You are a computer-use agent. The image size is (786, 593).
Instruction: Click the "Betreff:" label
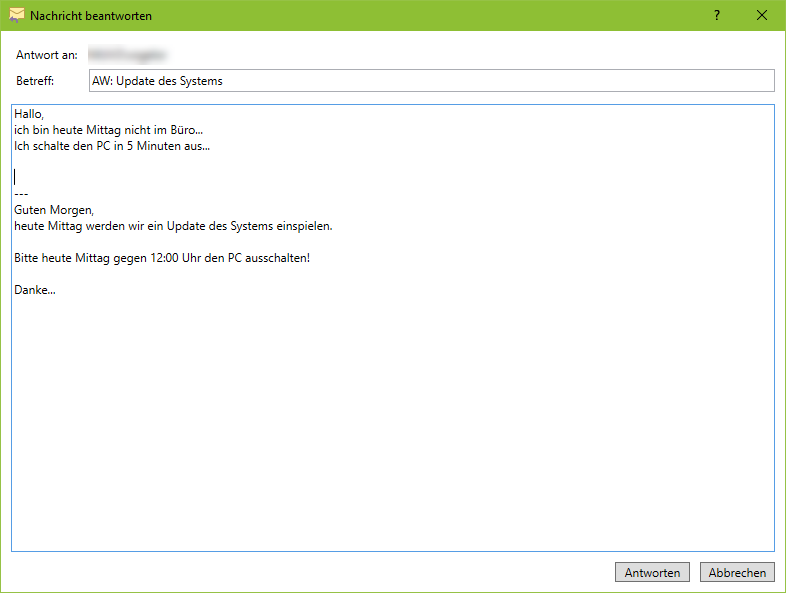(x=35, y=81)
